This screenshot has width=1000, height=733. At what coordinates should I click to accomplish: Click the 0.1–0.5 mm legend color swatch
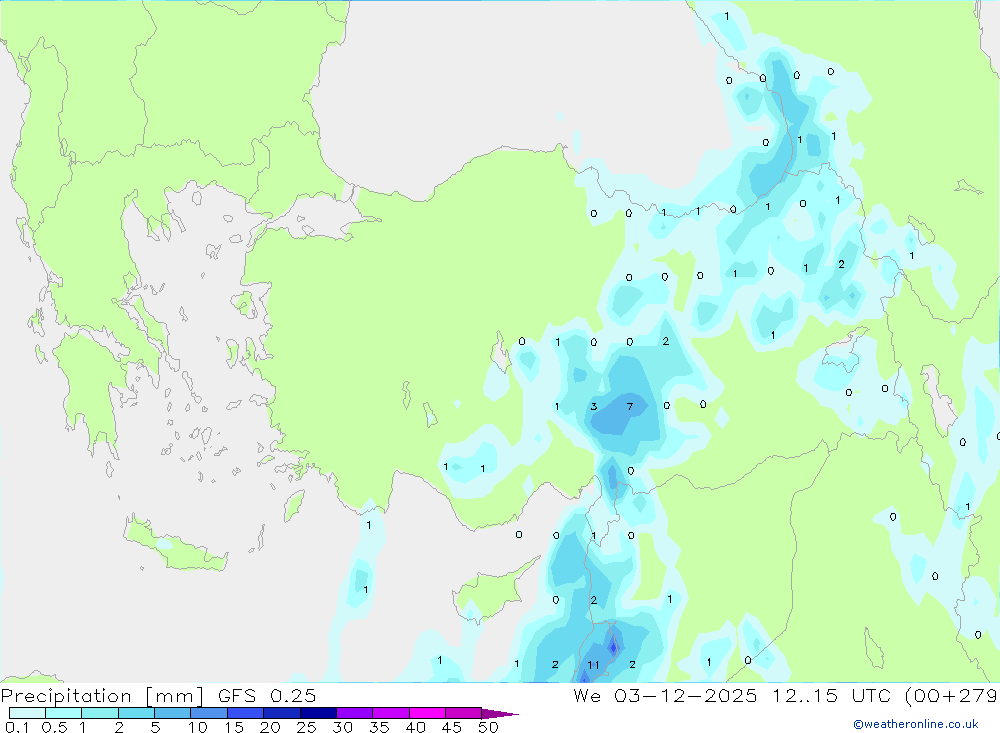(27, 713)
